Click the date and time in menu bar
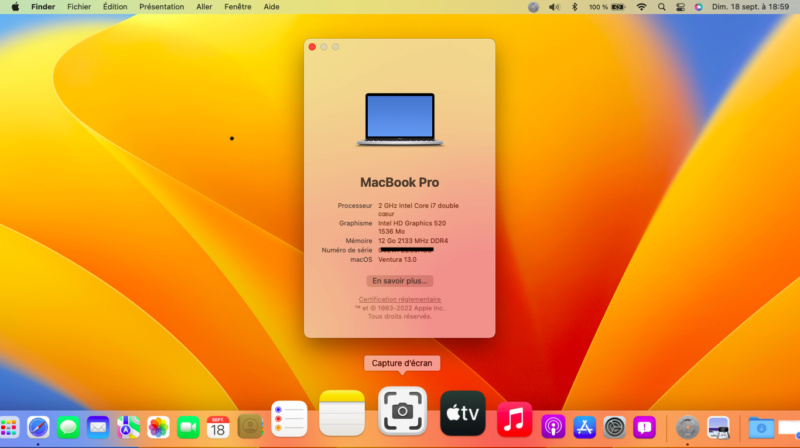 point(750,7)
